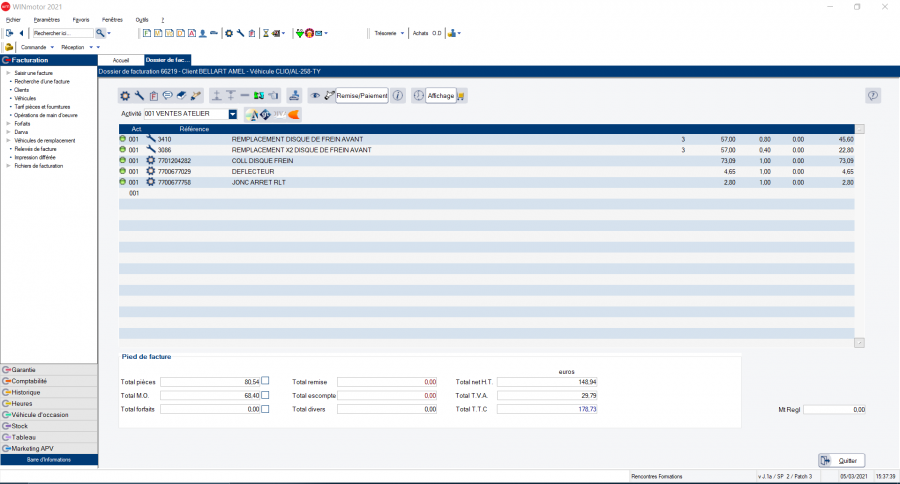Viewport: 900px width, 484px height.
Task: Click the minus delete line icon
Action: pyautogui.click(x=245, y=96)
